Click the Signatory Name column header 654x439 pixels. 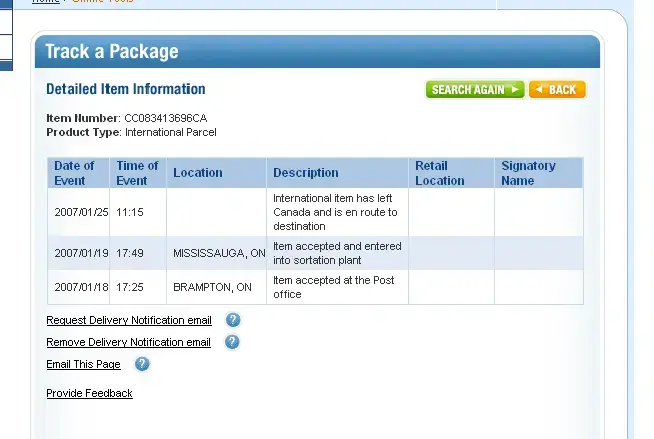538,173
